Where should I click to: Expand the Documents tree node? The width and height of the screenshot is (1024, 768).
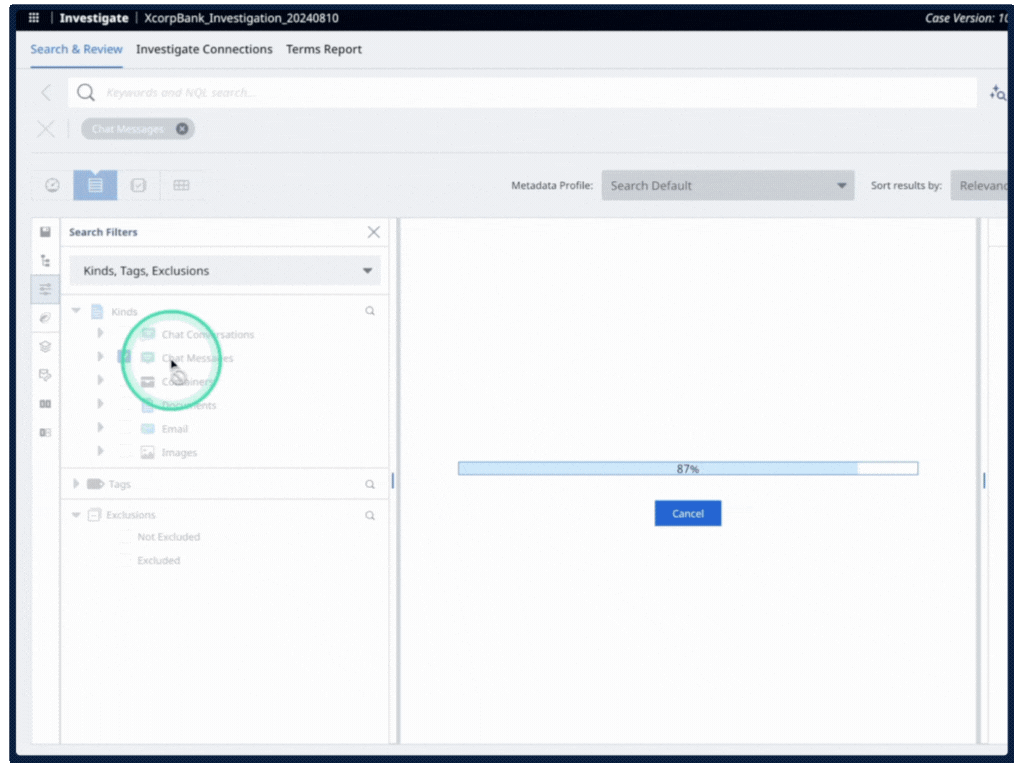[x=100, y=404]
